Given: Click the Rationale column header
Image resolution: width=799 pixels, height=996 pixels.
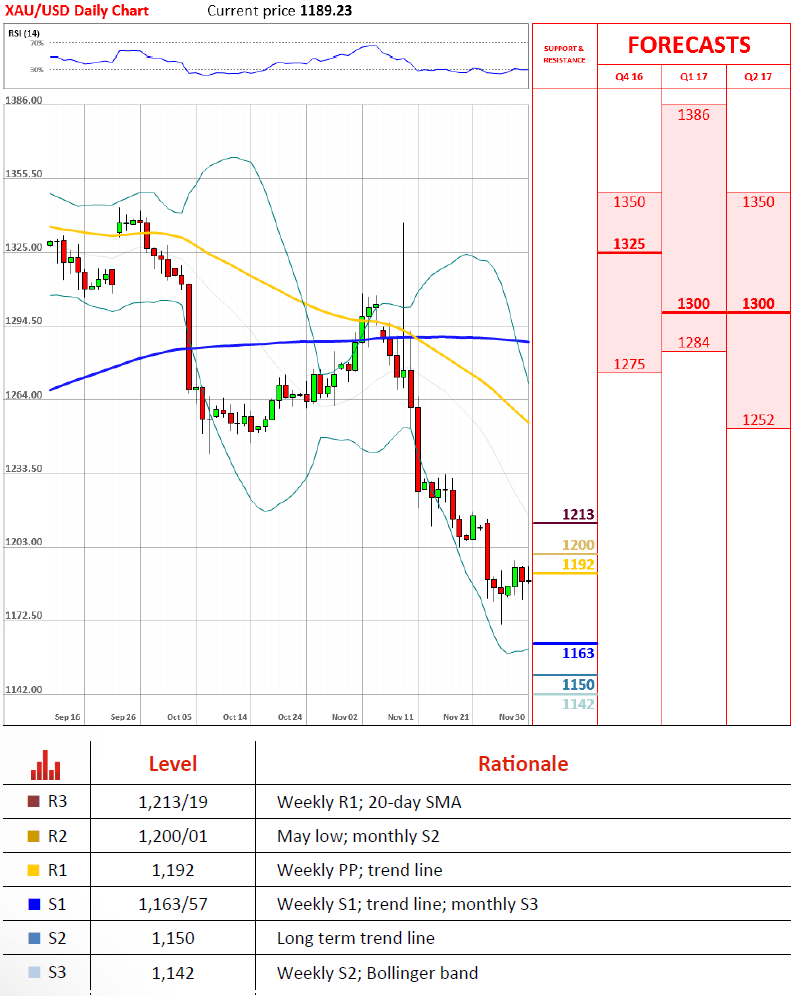Looking at the screenshot, I should (x=523, y=764).
